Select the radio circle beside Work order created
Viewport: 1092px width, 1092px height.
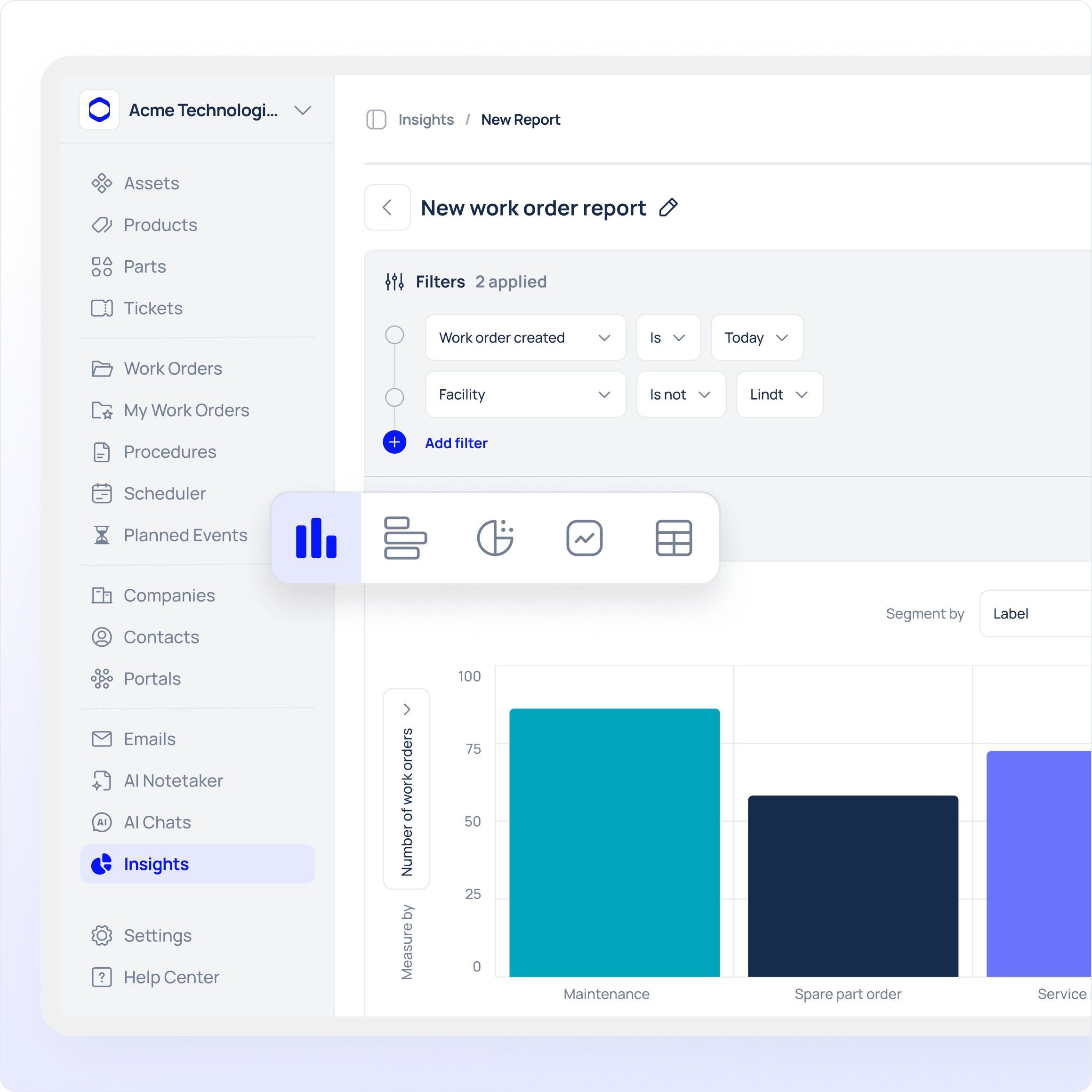(394, 335)
